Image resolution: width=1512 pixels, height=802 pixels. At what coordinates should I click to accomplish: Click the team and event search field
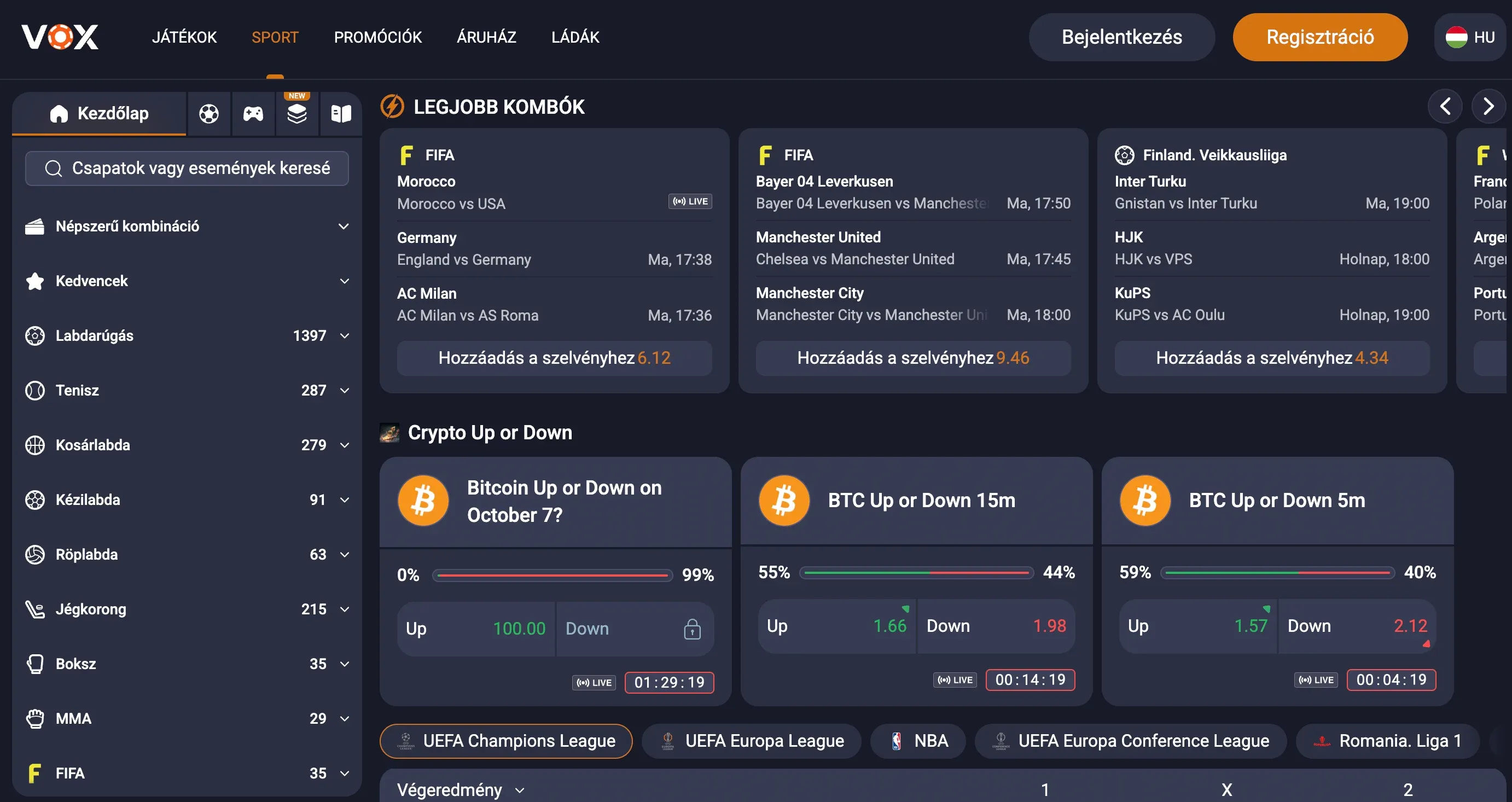click(187, 168)
